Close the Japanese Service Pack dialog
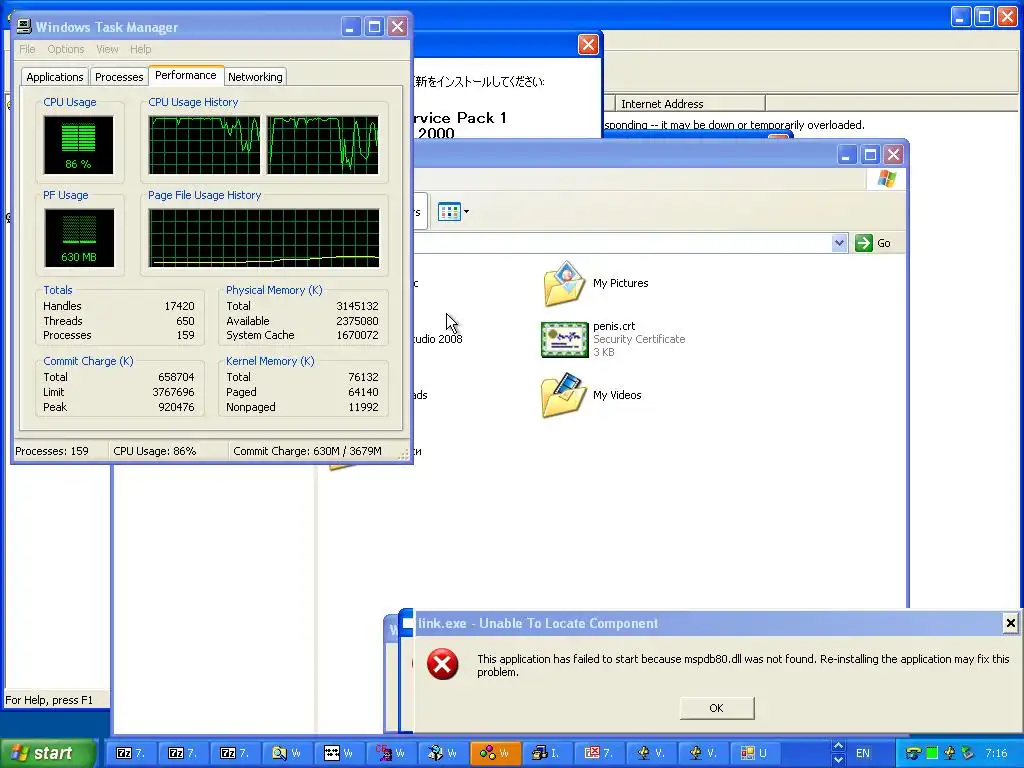 pos(588,44)
